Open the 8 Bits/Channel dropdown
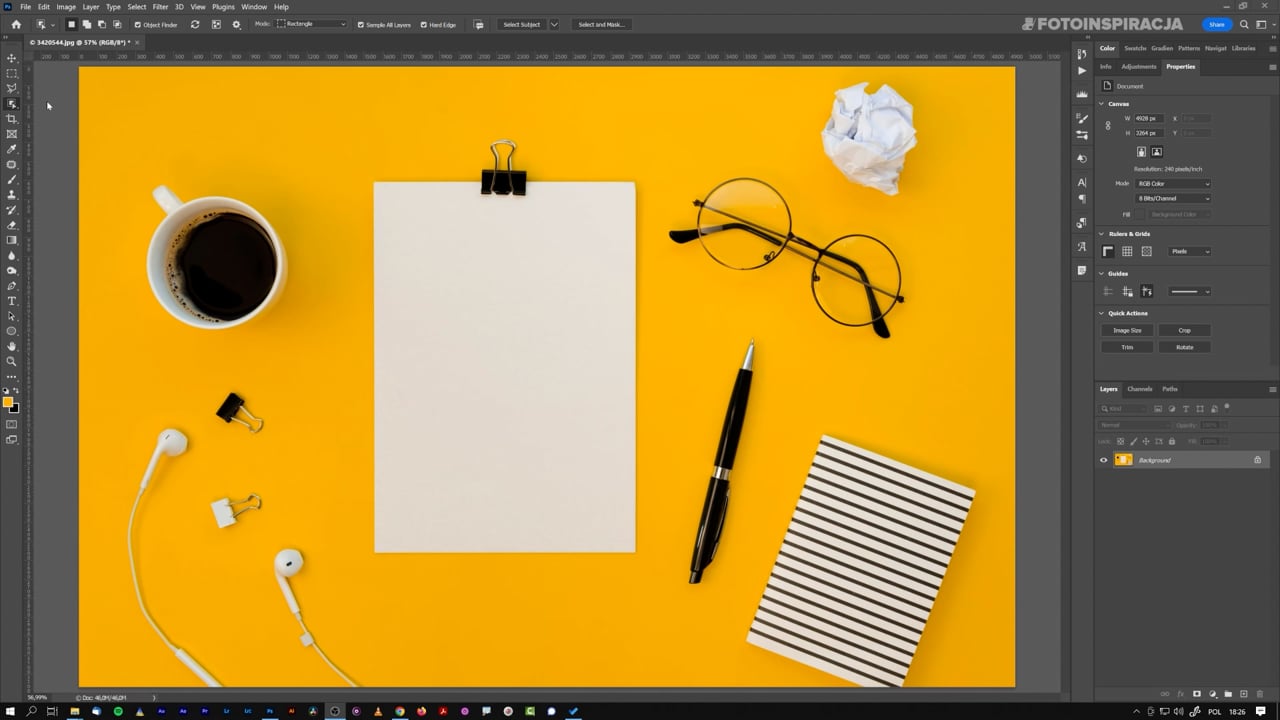 point(1173,198)
